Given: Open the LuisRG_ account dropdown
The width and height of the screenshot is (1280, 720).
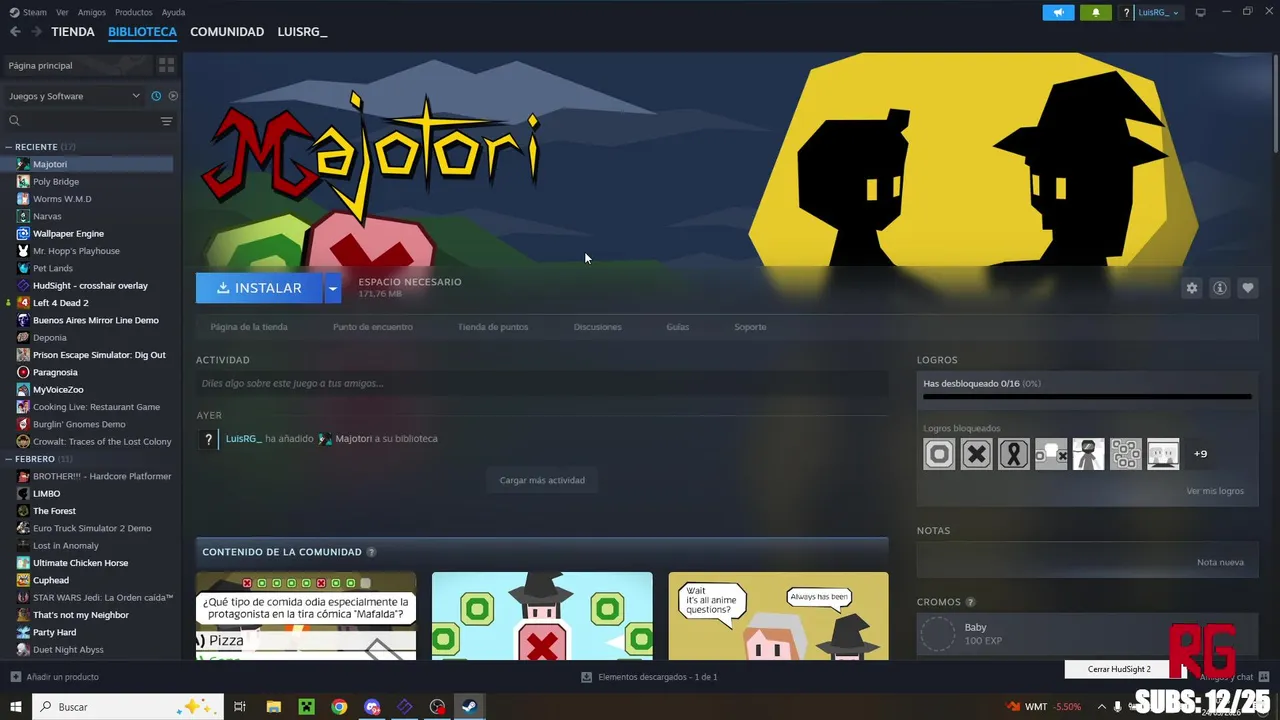Looking at the screenshot, I should coord(1160,13).
